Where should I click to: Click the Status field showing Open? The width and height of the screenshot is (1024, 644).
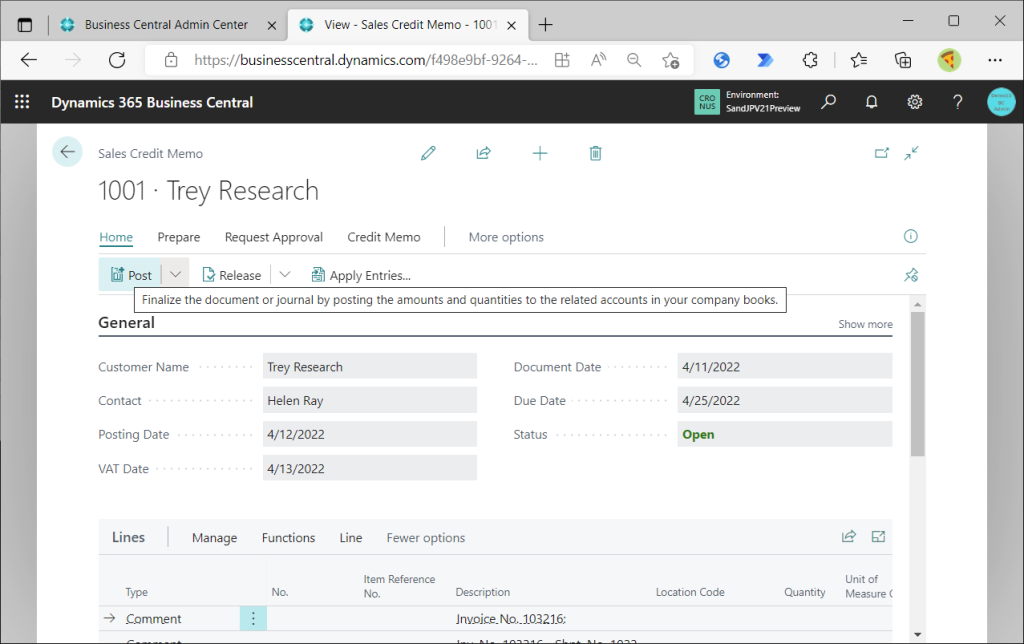click(x=785, y=434)
